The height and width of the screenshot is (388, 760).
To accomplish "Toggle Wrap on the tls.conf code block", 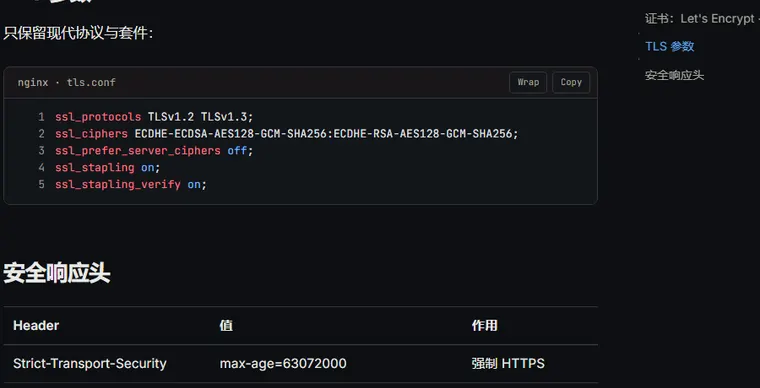I will pos(528,82).
